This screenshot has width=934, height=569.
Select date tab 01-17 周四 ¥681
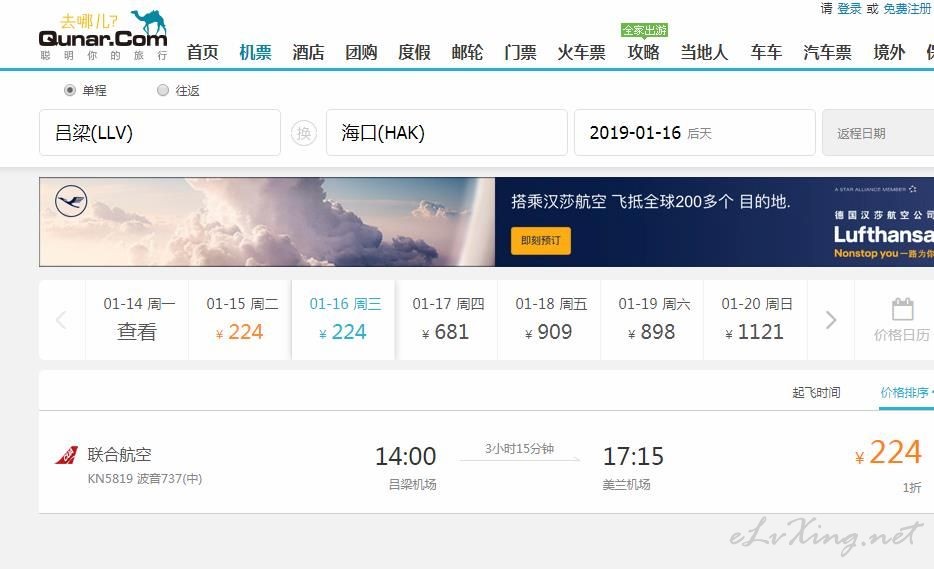coord(447,320)
